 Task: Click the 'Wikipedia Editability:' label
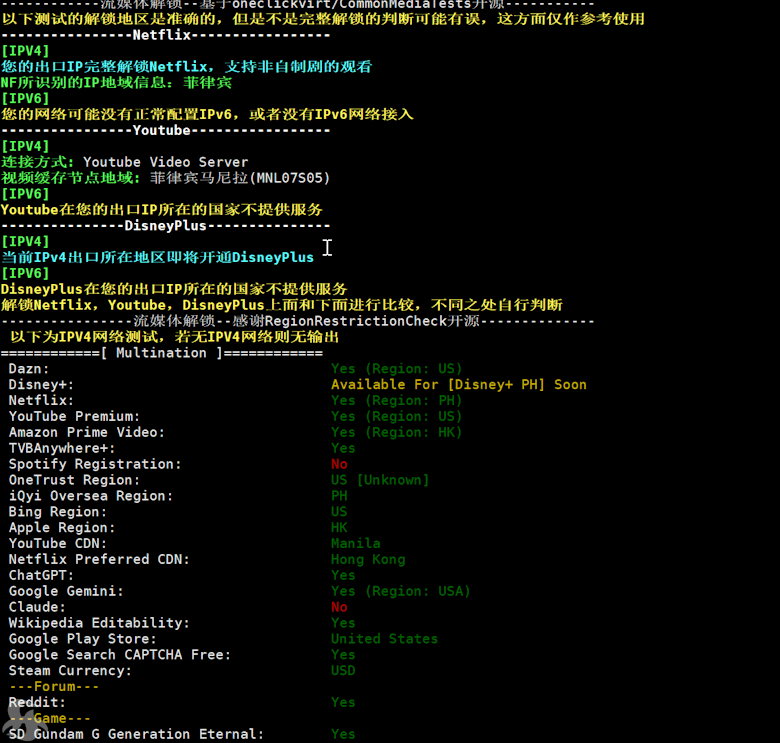click(99, 623)
